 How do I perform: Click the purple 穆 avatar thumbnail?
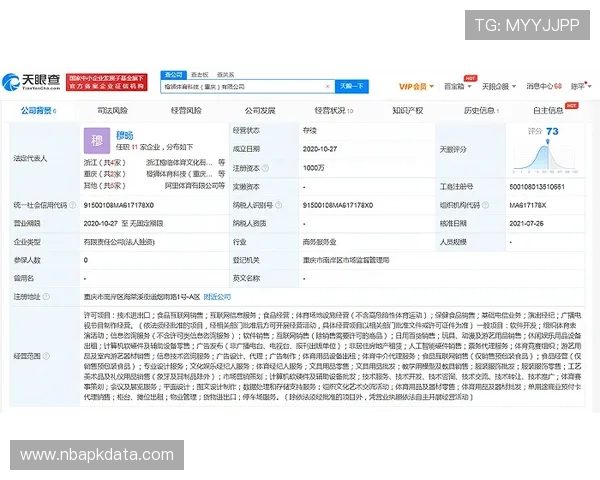coord(97,140)
